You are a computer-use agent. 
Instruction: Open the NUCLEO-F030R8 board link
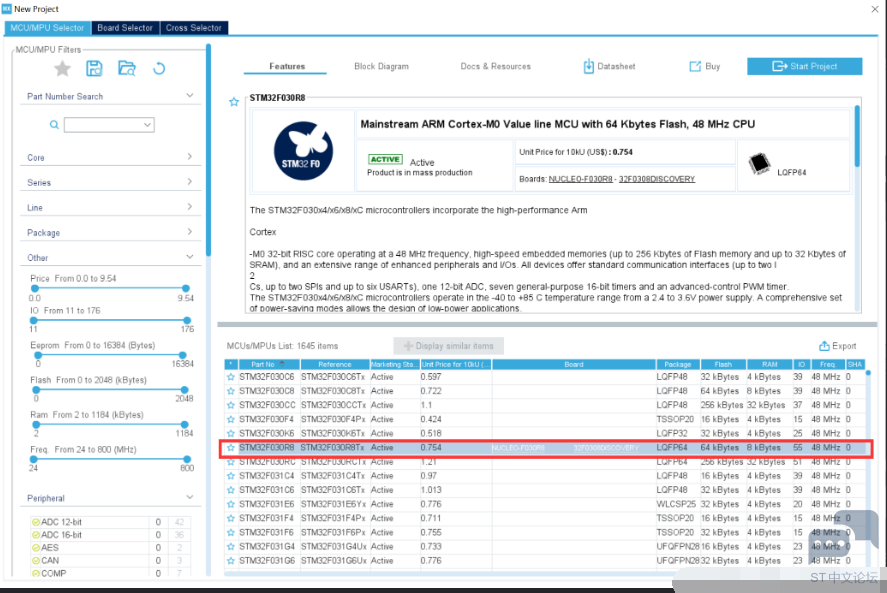coord(580,179)
